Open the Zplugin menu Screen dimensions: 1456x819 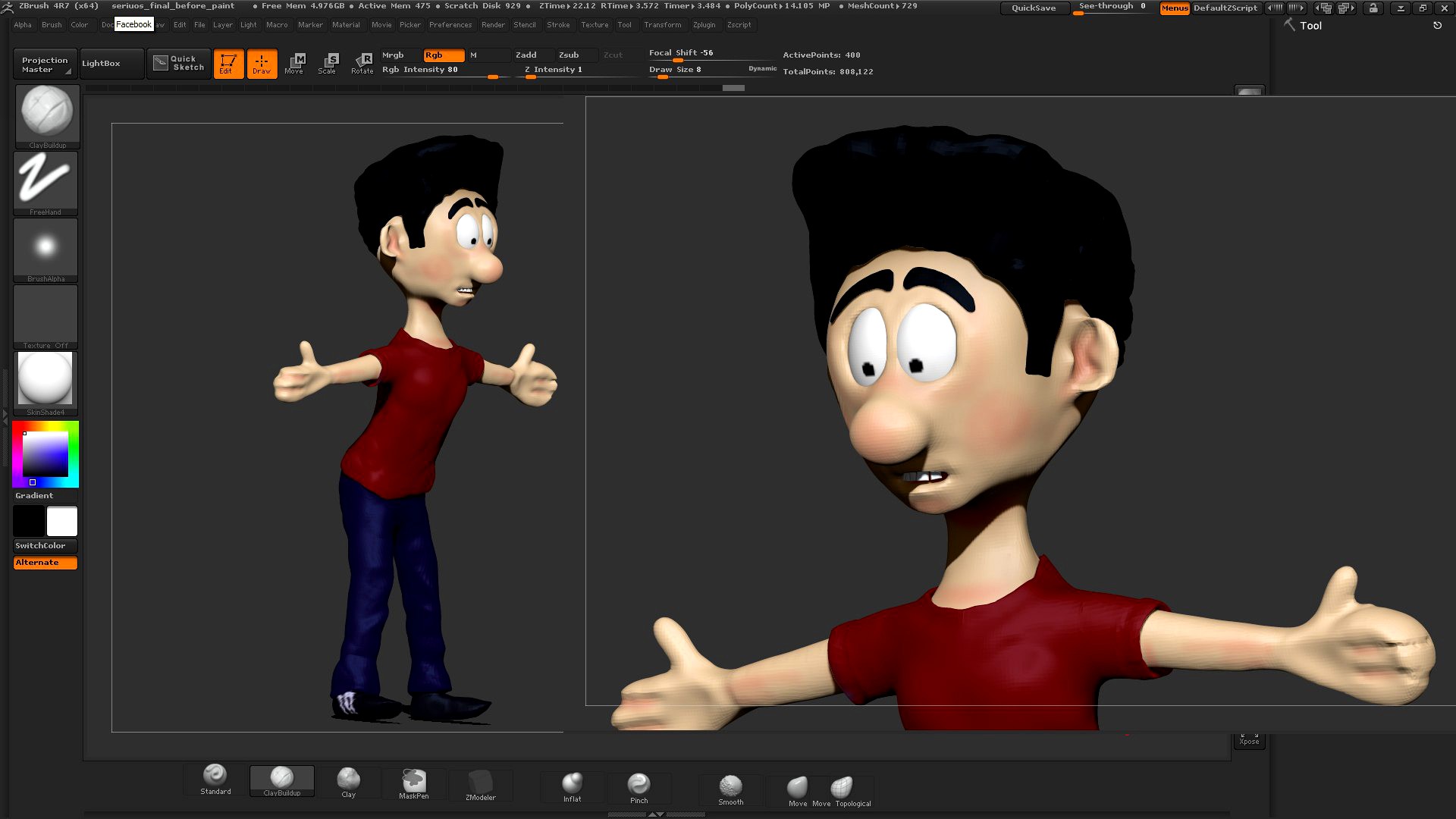click(x=704, y=25)
